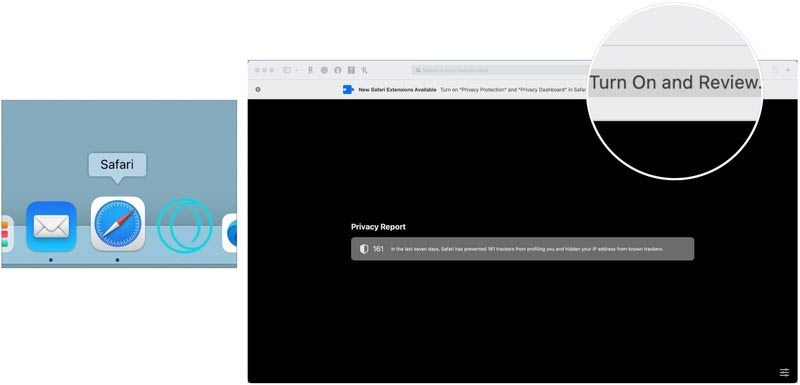
Task: Click the GitHub extension icon in toolbar
Action: (337, 70)
